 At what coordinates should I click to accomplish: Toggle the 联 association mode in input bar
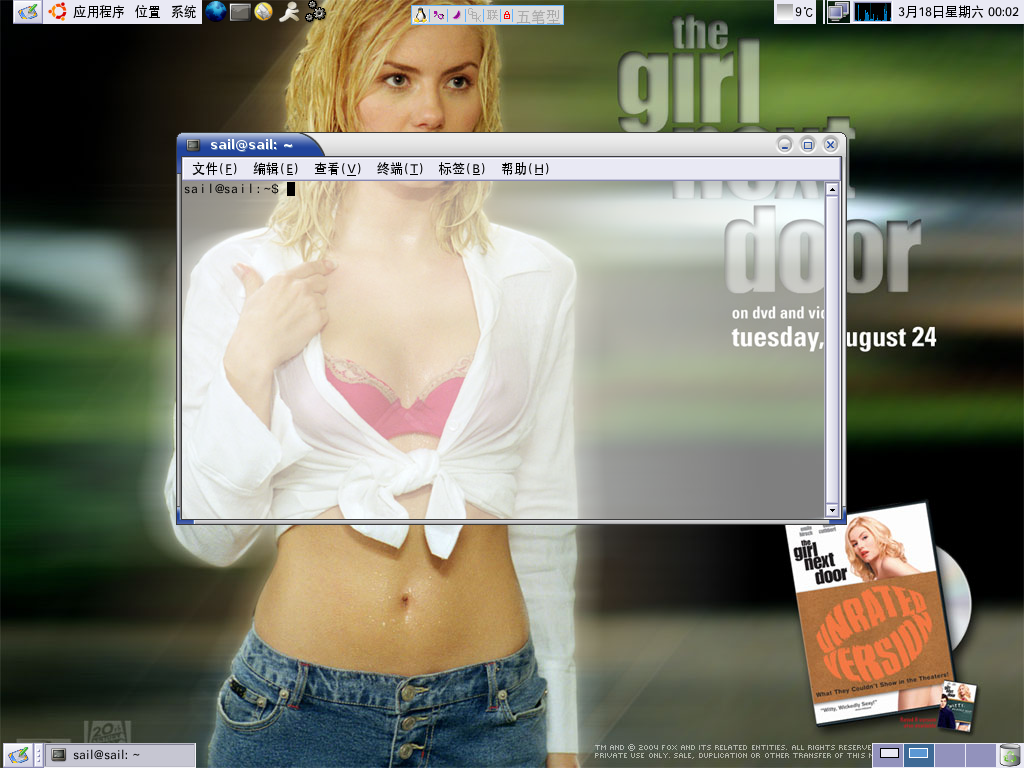[x=492, y=15]
